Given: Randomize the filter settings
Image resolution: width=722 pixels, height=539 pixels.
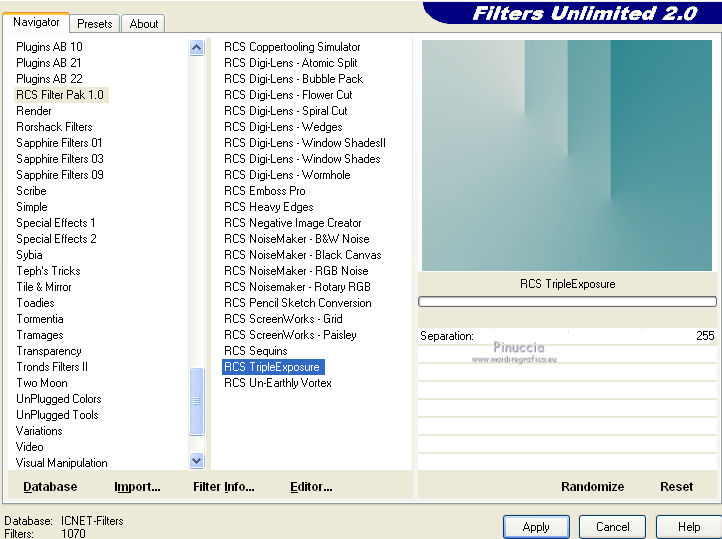Looking at the screenshot, I should tap(593, 487).
